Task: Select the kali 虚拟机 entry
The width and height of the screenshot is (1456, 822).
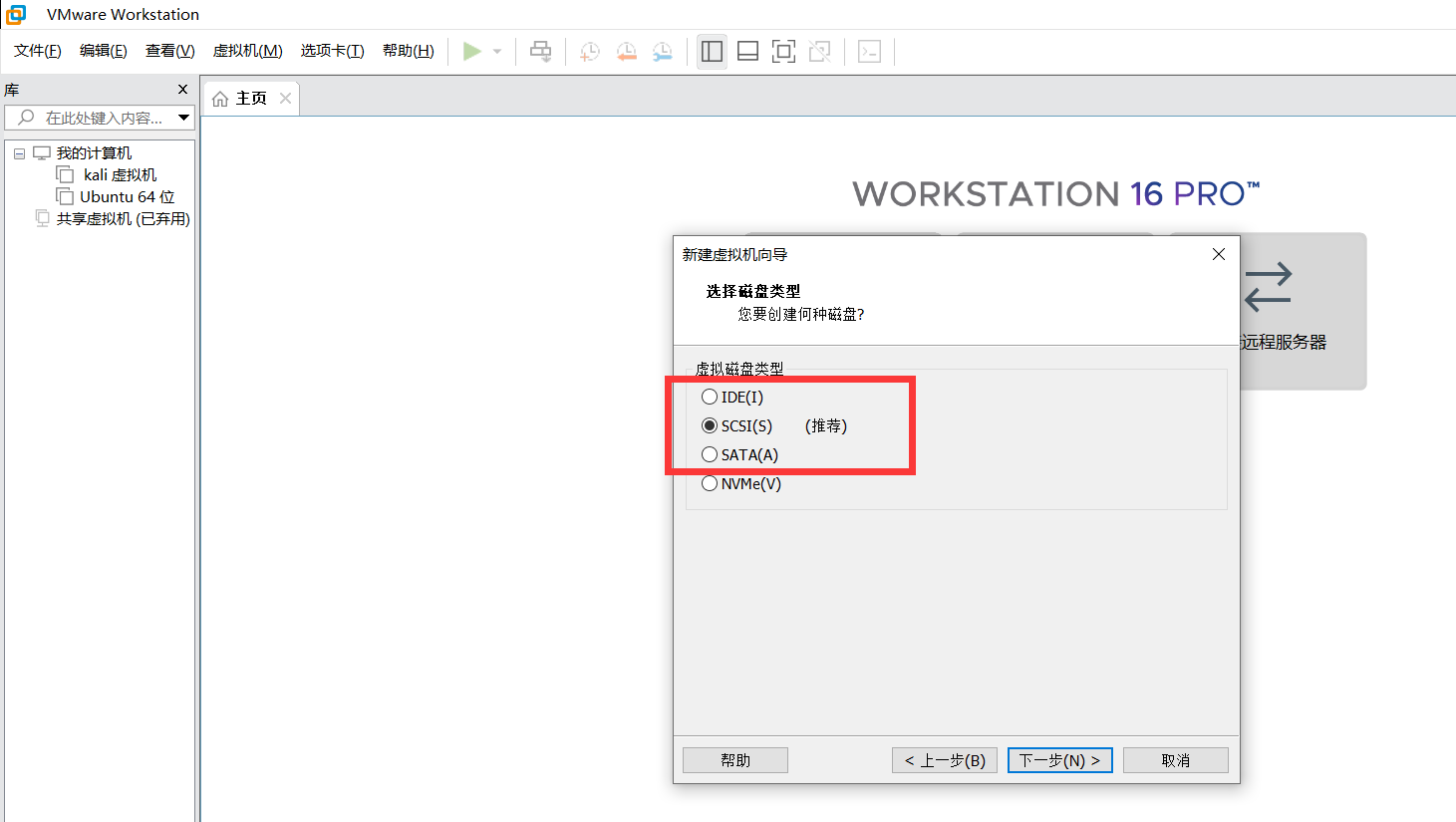Action: tap(120, 175)
